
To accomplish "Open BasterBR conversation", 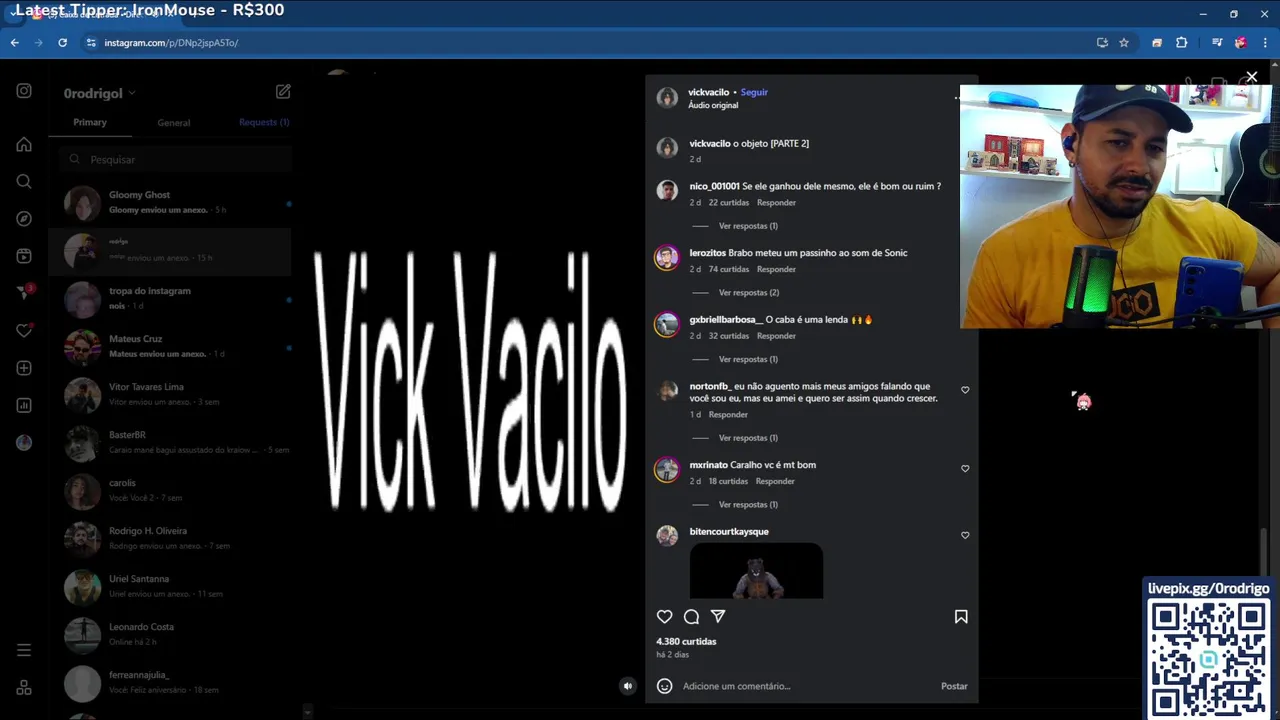I will (170, 443).
